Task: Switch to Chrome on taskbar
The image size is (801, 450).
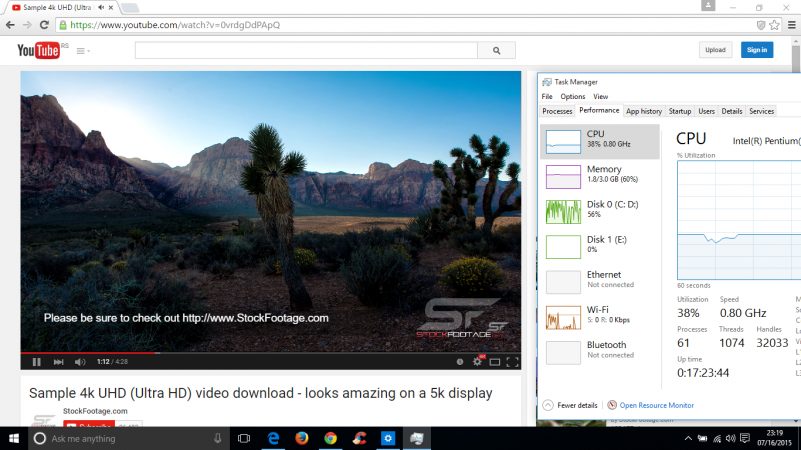Action: pyautogui.click(x=331, y=438)
